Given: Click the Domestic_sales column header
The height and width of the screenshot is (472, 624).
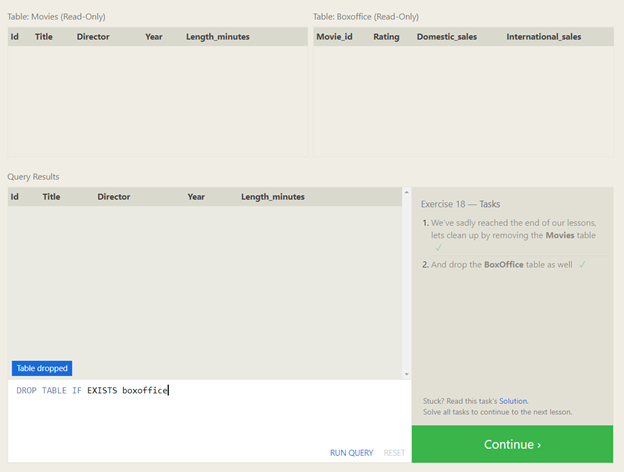Looking at the screenshot, I should point(446,37).
